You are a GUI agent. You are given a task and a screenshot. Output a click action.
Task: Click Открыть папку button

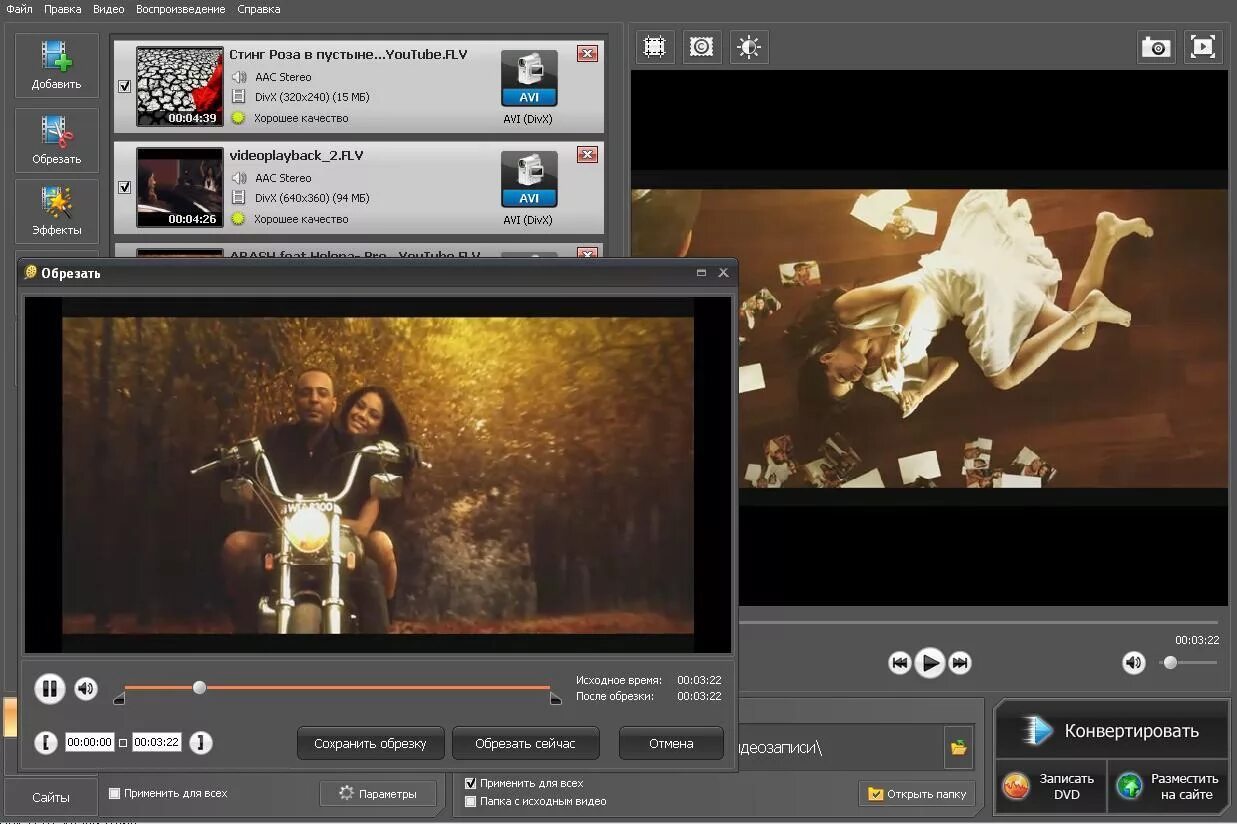tap(918, 794)
